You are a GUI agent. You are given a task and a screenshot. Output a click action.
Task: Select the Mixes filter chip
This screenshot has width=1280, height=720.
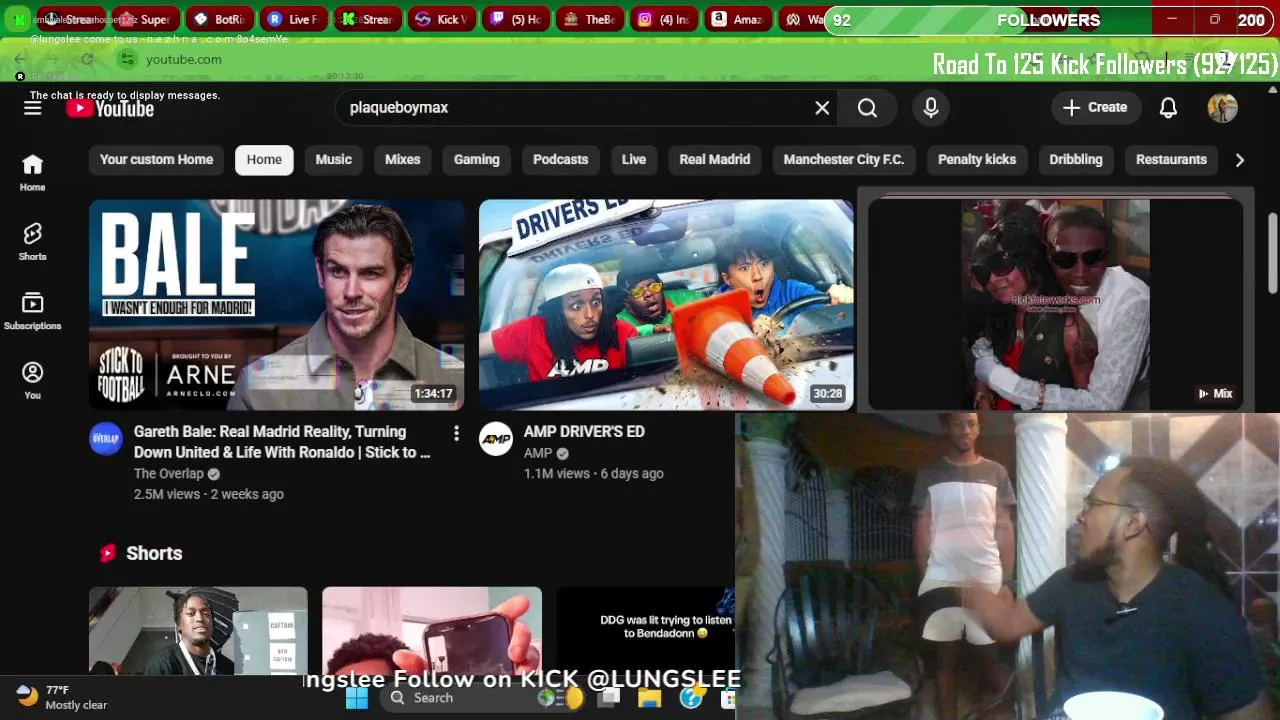[x=403, y=160]
